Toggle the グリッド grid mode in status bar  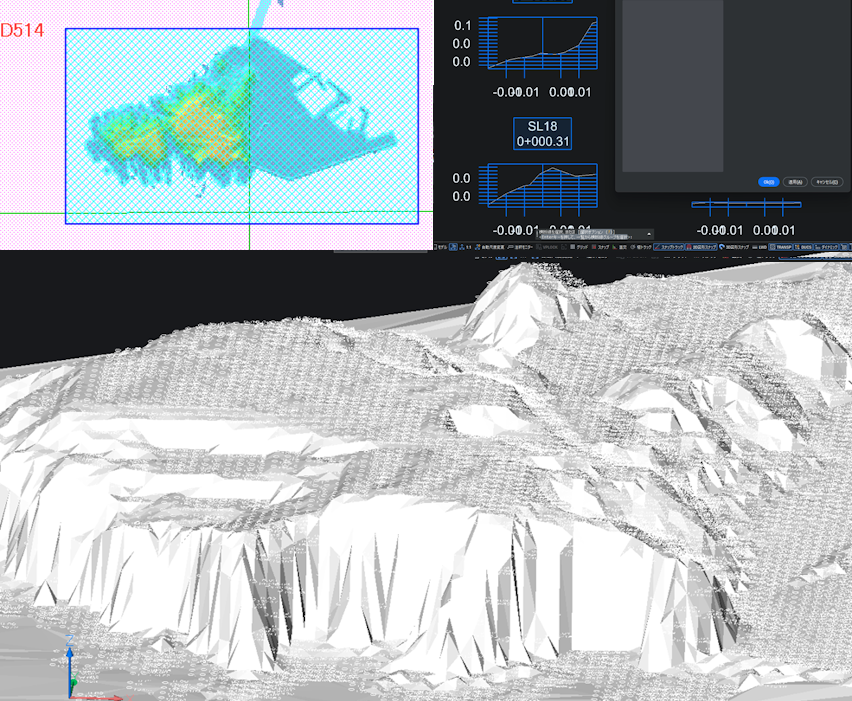click(579, 247)
